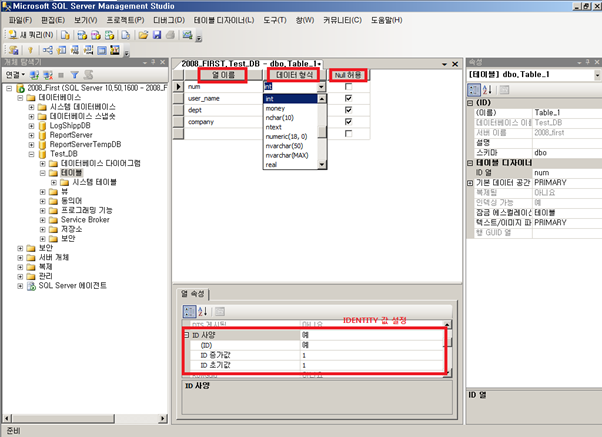Click data type dropdown arrow for num
Image resolution: width=602 pixels, height=437 pixels.
pos(322,87)
